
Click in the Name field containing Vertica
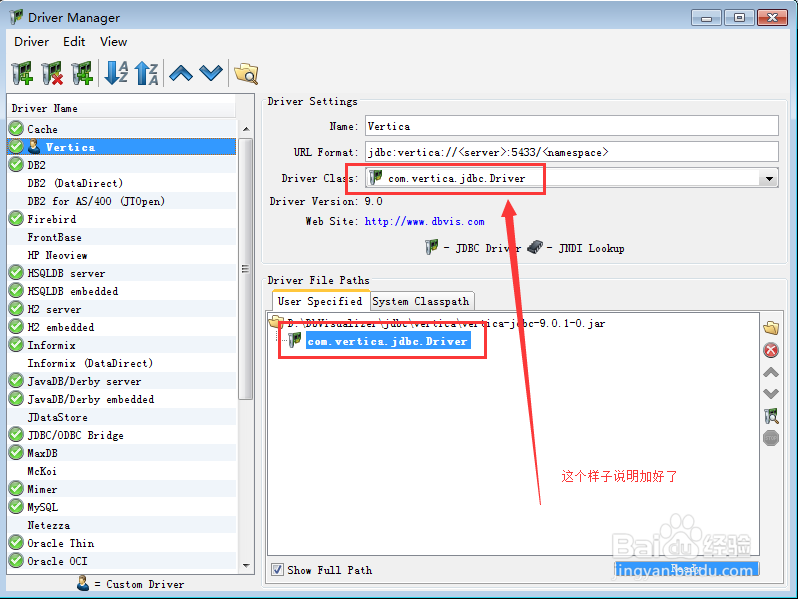572,126
